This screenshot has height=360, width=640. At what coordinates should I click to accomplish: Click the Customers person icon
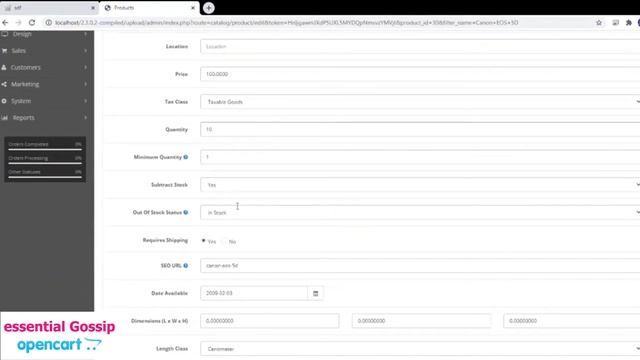4,67
